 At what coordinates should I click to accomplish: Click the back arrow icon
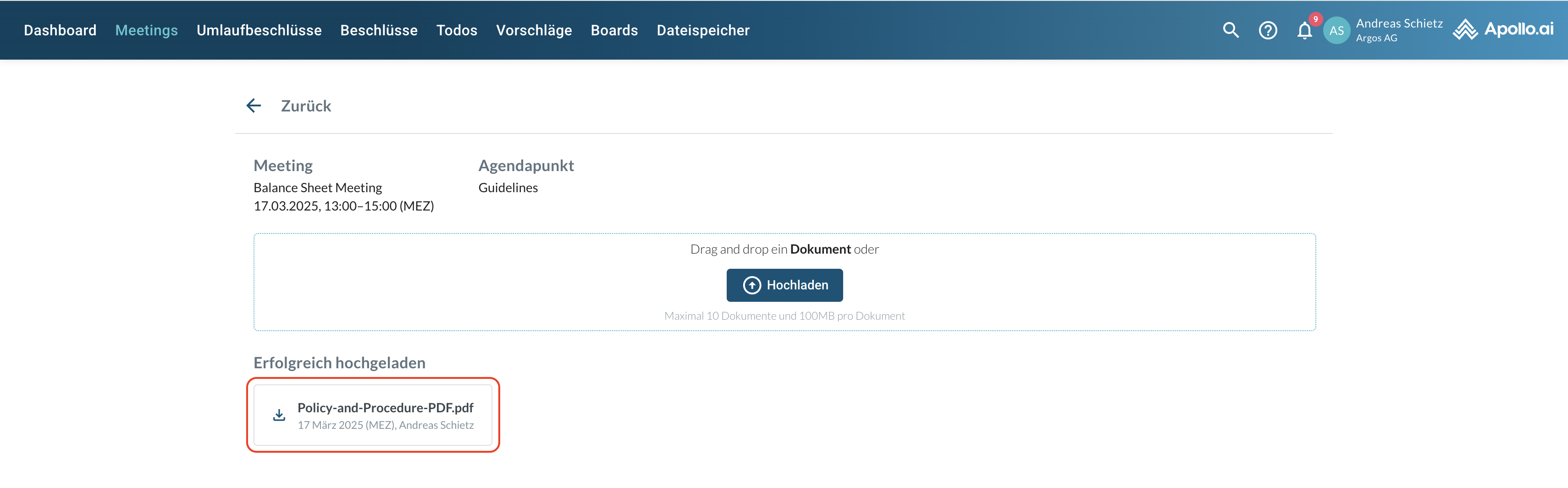pos(254,106)
